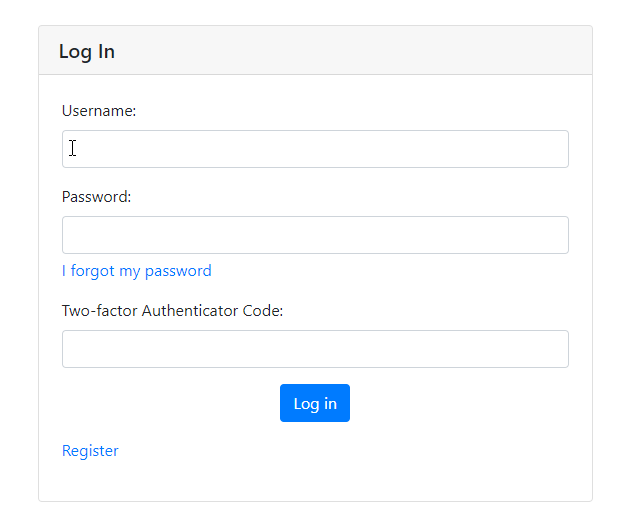Start password recovery via forgot password link
634x521 pixels.
[137, 271]
